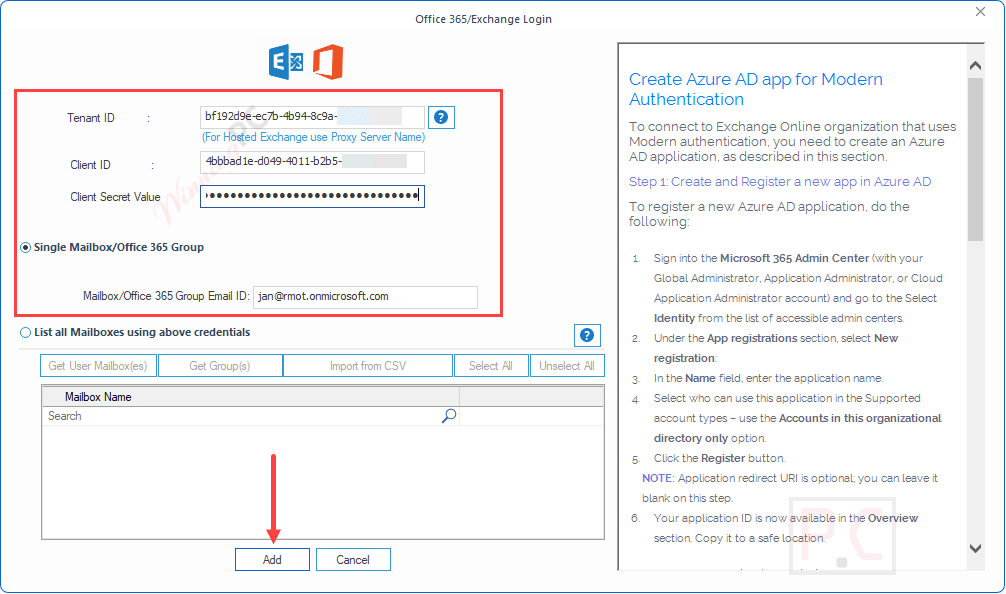Open help beside the Tenant ID field
Screen dimensions: 1006x594
441,117
